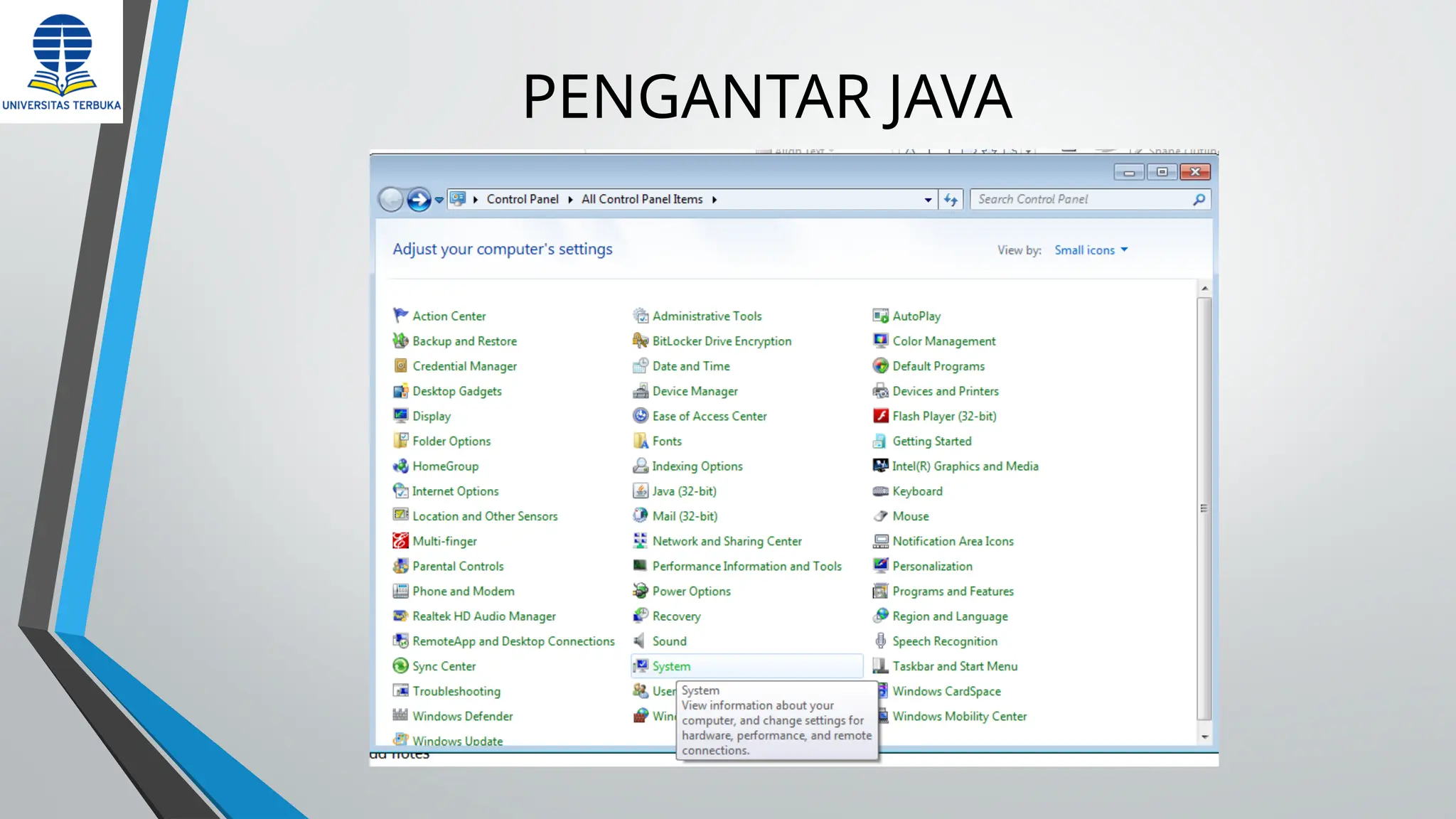Refresh the Control Panel view
The image size is (1456, 819).
pos(951,200)
